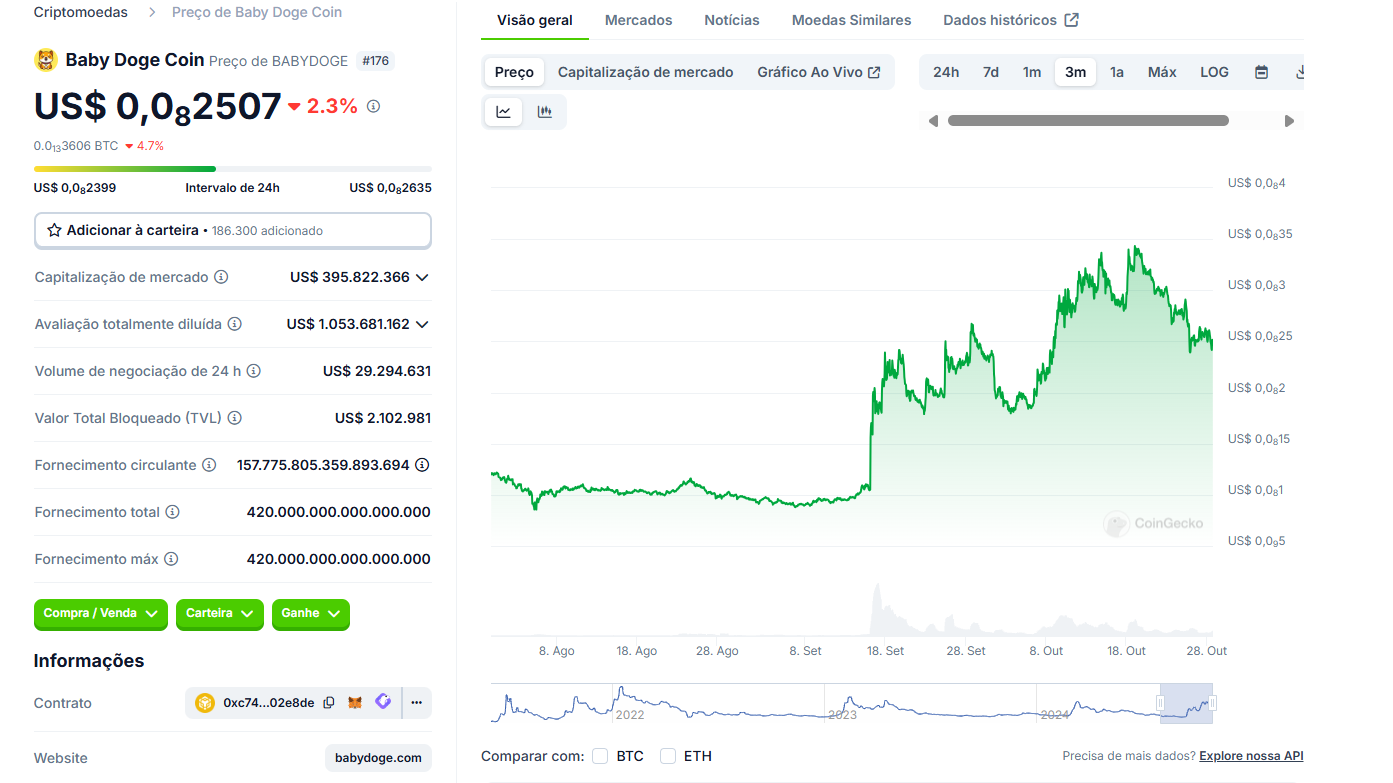The width and height of the screenshot is (1393, 783).
Task: Show info for Volume de negociação de 24 h
Action: pos(254,371)
